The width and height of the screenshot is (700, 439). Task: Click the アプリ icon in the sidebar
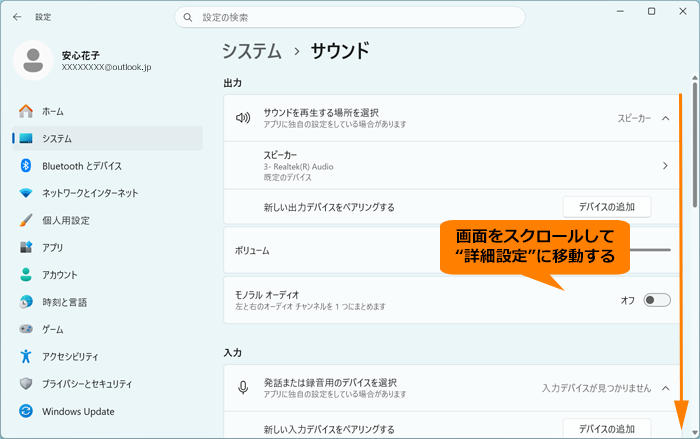point(26,247)
